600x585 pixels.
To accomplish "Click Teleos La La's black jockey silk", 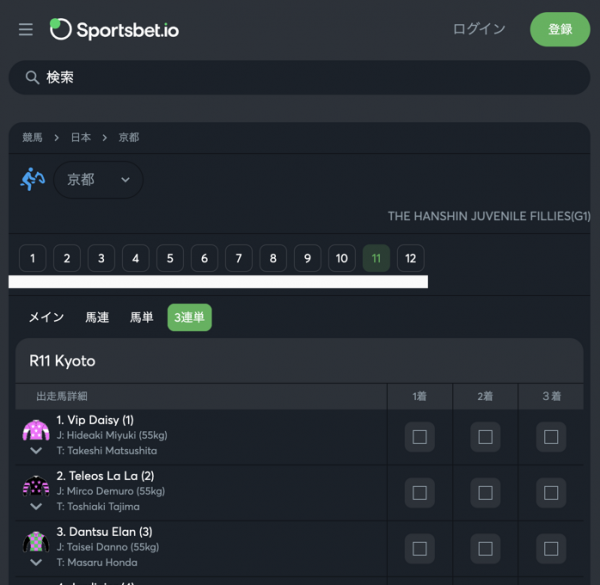I will (x=36, y=486).
